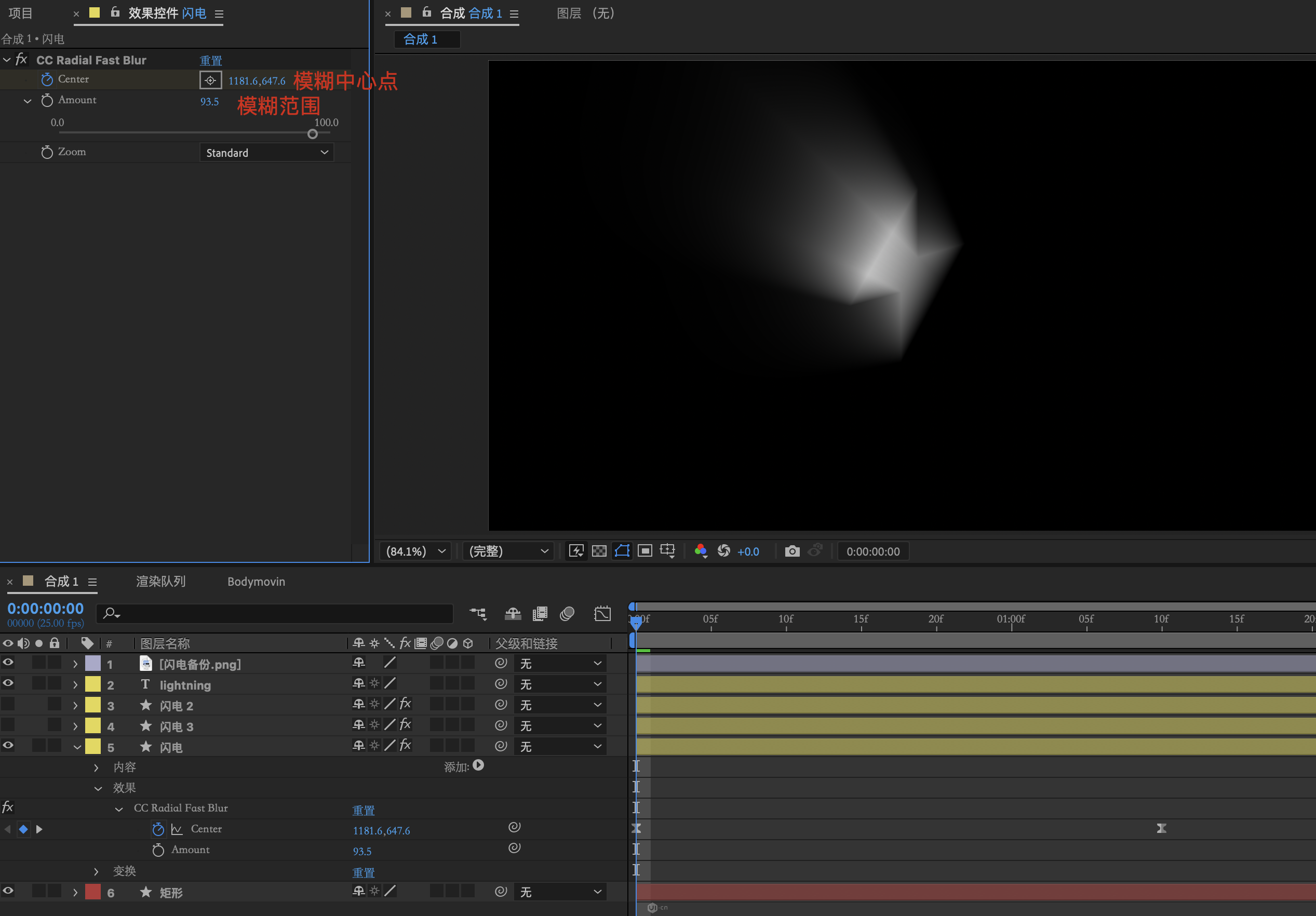Open the 84.1% magnification dropdown
The height and width of the screenshot is (916, 1316).
click(x=415, y=551)
